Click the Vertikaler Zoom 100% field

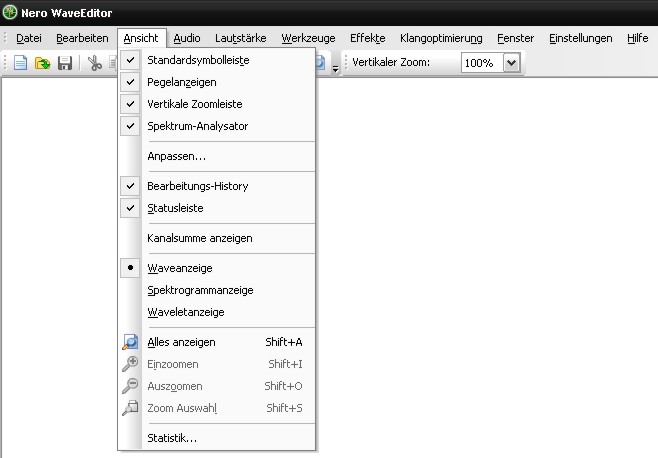point(482,63)
